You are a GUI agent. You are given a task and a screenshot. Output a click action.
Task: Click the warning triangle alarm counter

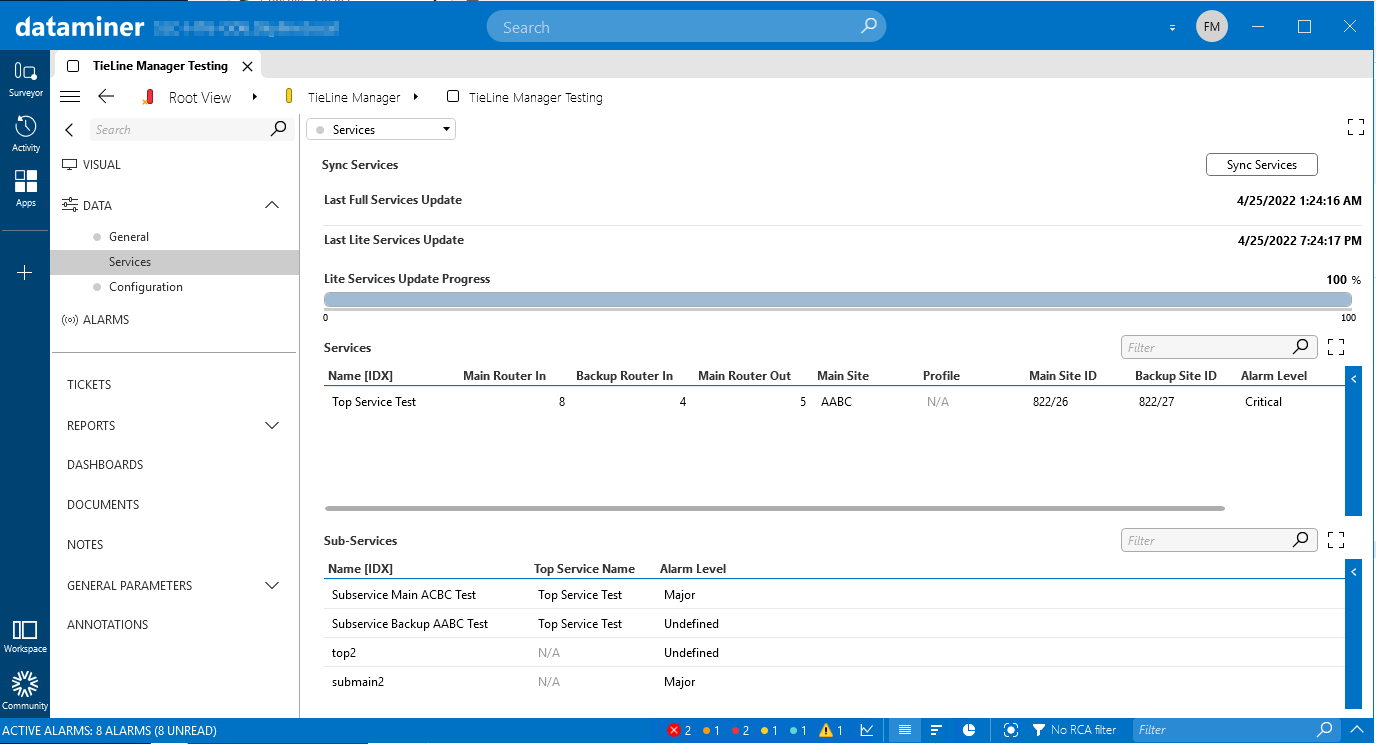coord(832,731)
